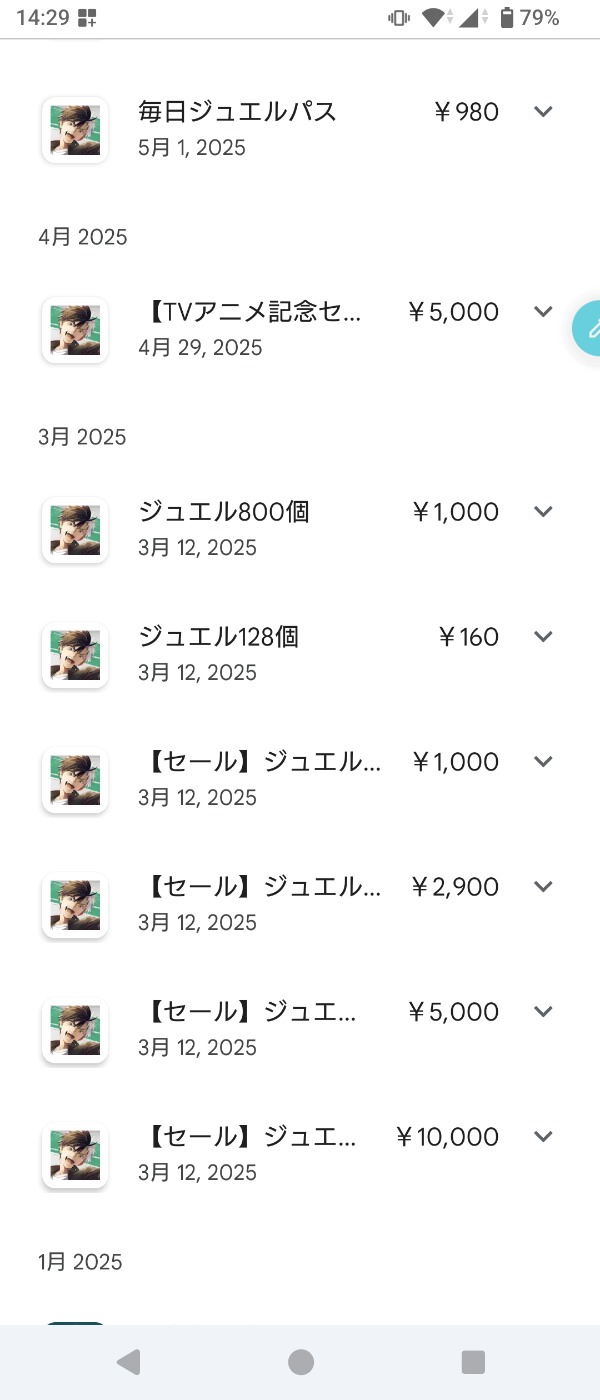Tap the app icon beside ジュエル128個
This screenshot has width=600, height=1400.
(x=75, y=655)
